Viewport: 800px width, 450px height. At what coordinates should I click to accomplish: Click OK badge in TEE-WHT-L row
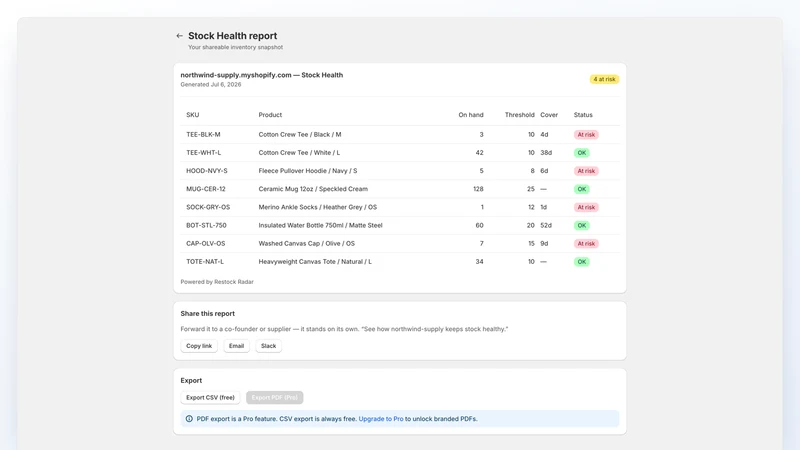coord(582,153)
